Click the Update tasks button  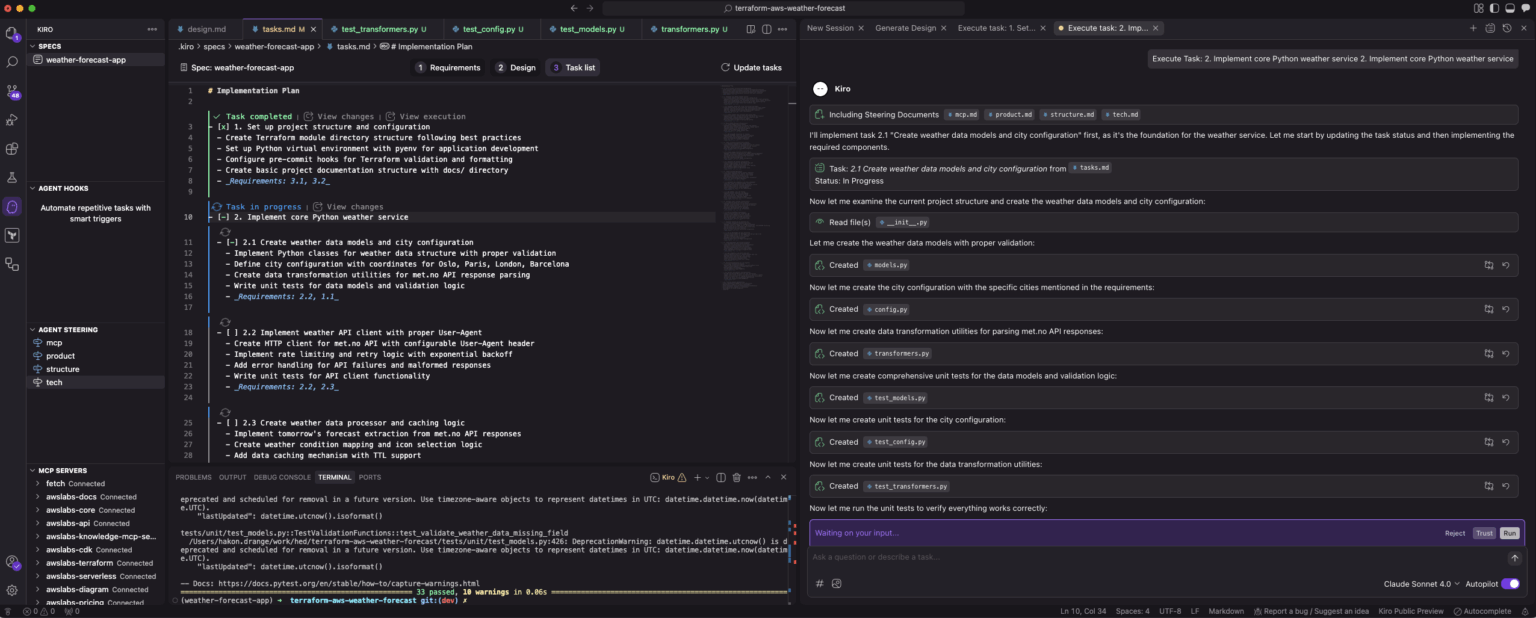753,67
